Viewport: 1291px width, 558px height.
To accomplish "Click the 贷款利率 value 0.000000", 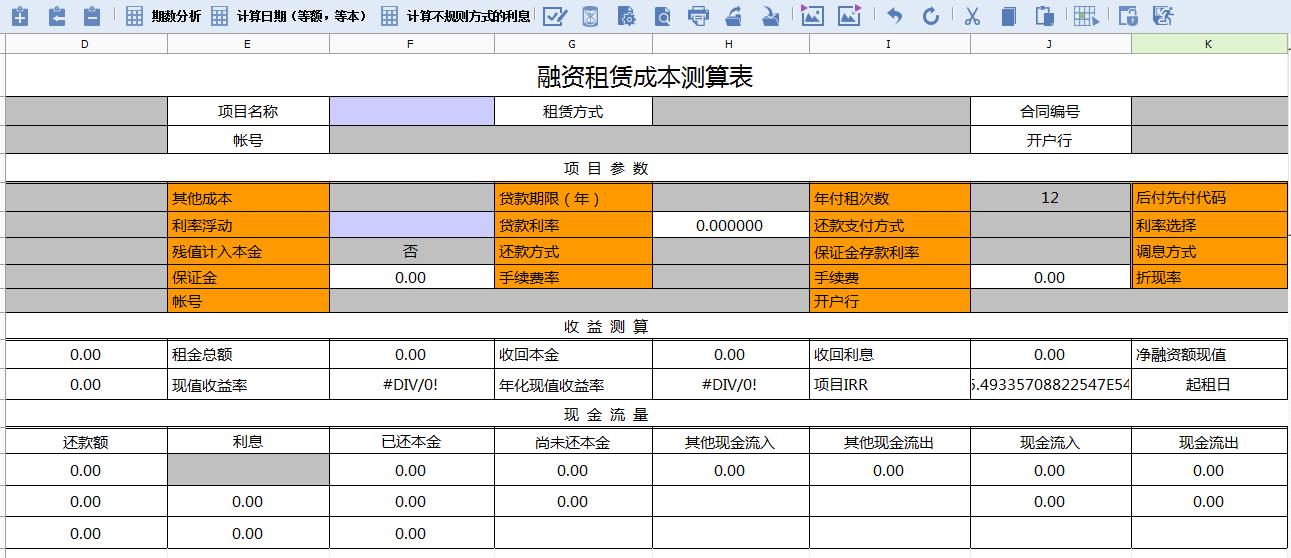I will pos(730,225).
